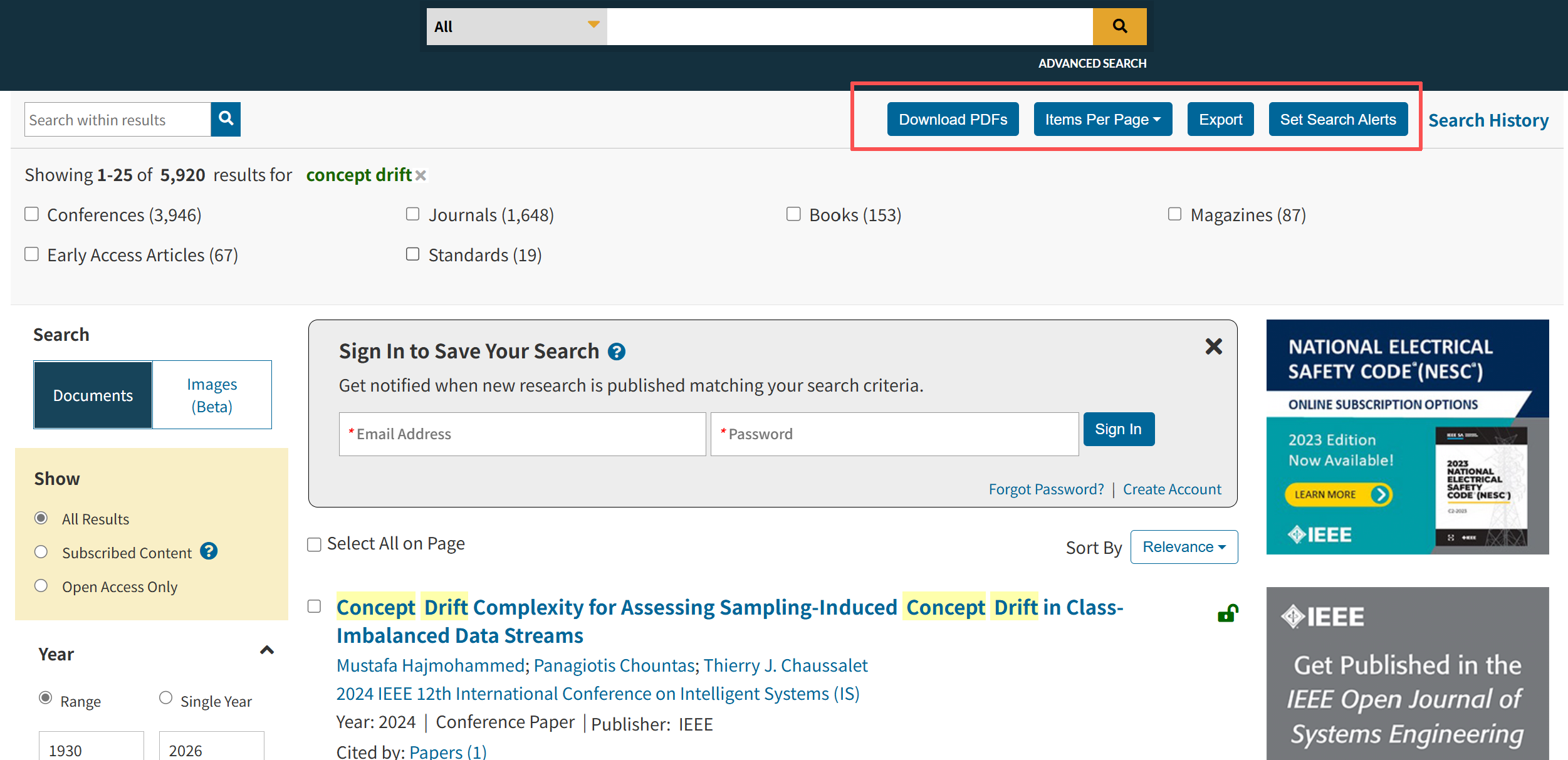The image size is (1568, 760).
Task: Tick the Journals checkbox
Action: (412, 214)
